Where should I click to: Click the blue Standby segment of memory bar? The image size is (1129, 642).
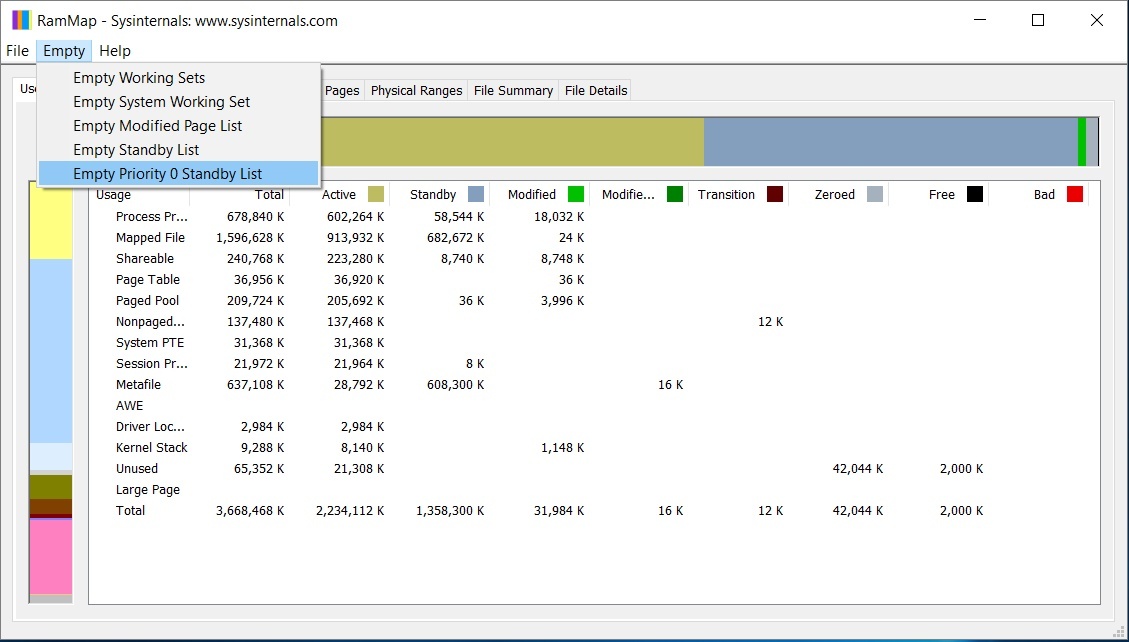click(x=891, y=142)
